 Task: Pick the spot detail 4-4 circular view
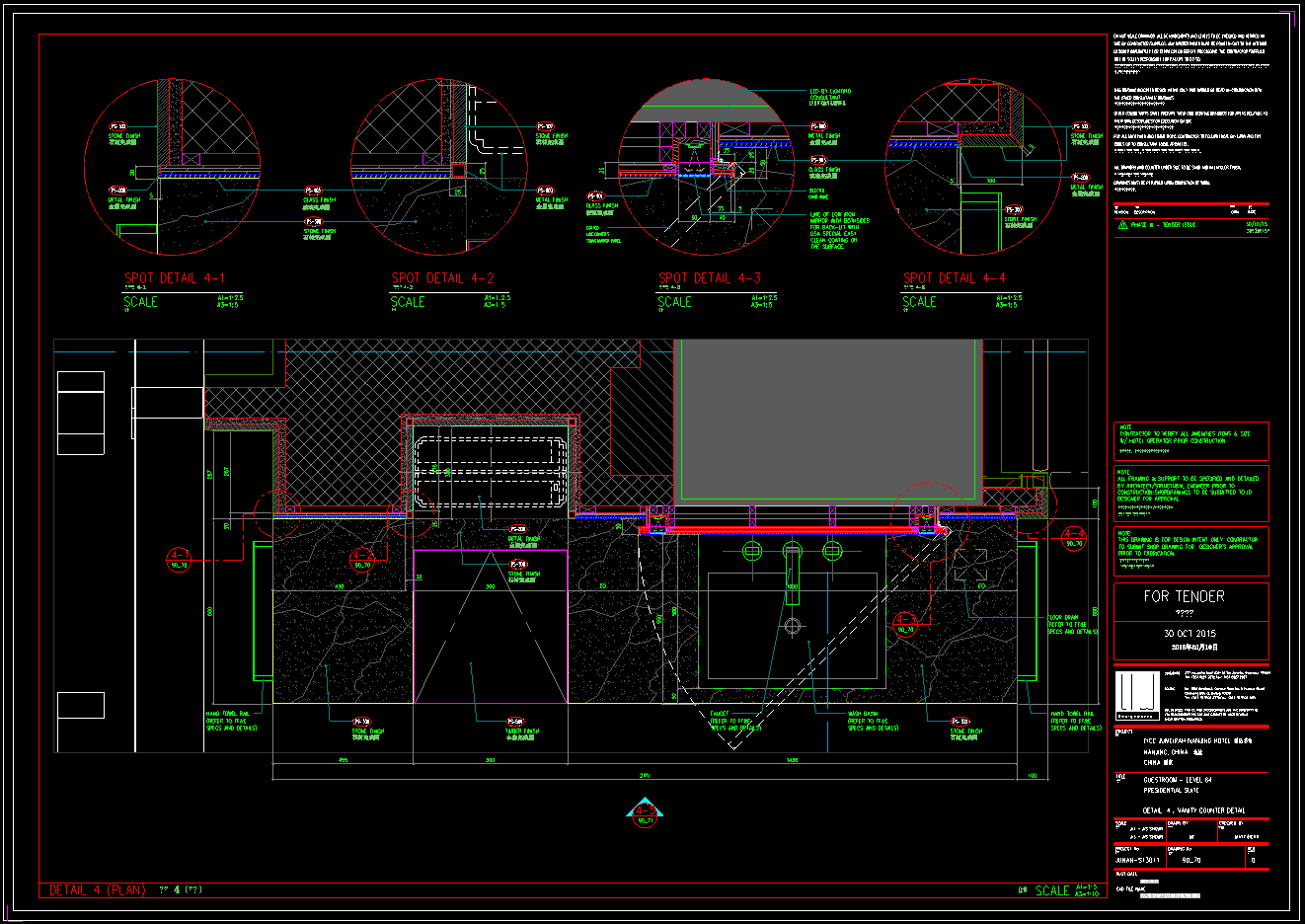(x=973, y=168)
